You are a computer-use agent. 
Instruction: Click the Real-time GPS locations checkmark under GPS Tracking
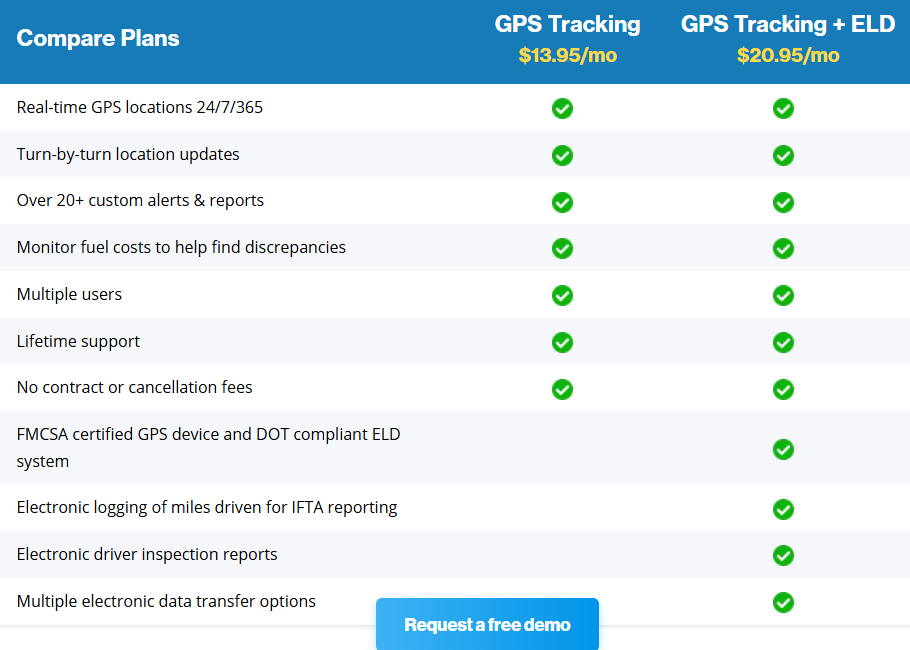pos(562,109)
